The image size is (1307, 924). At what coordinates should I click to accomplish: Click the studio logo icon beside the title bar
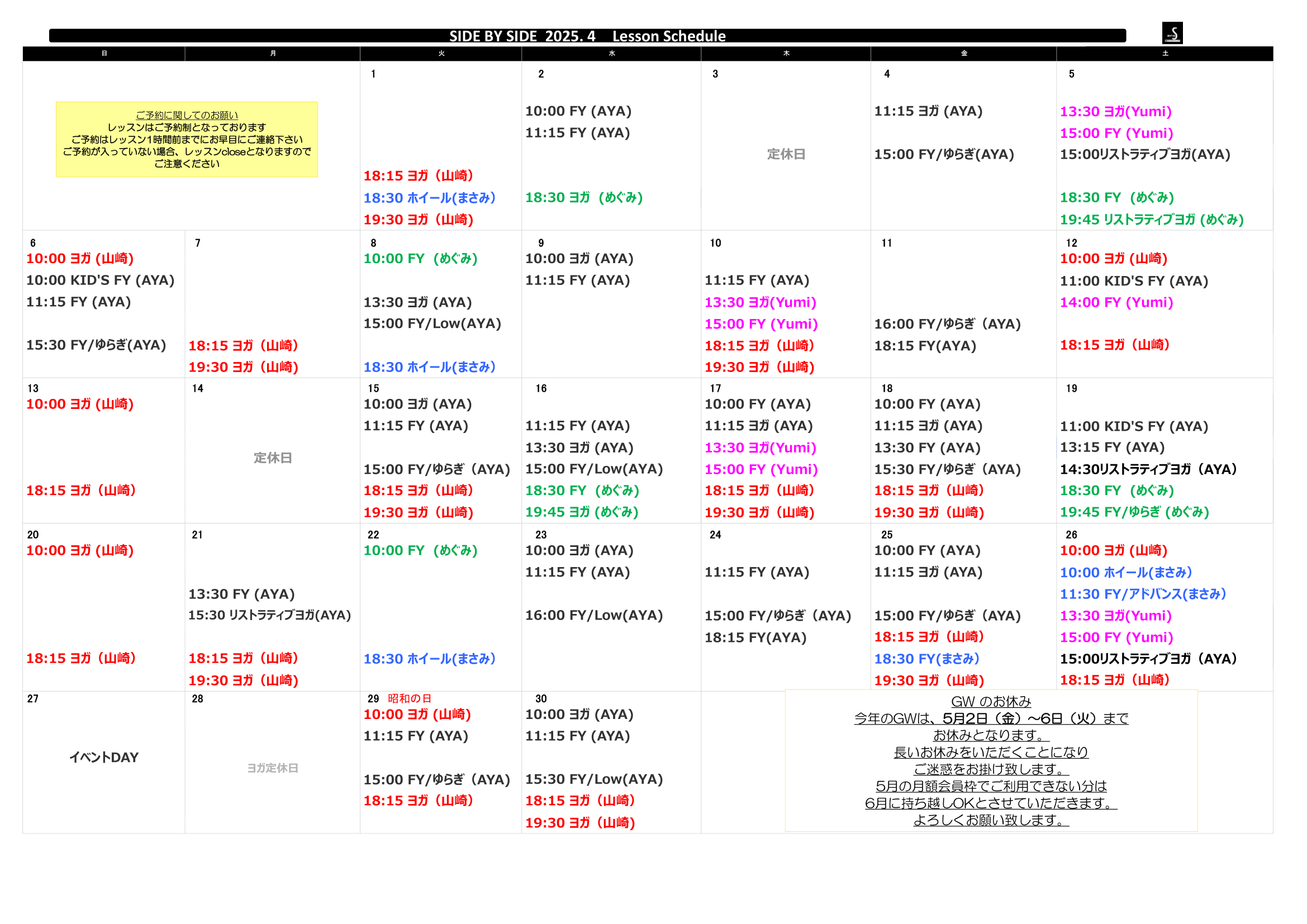(x=1172, y=33)
